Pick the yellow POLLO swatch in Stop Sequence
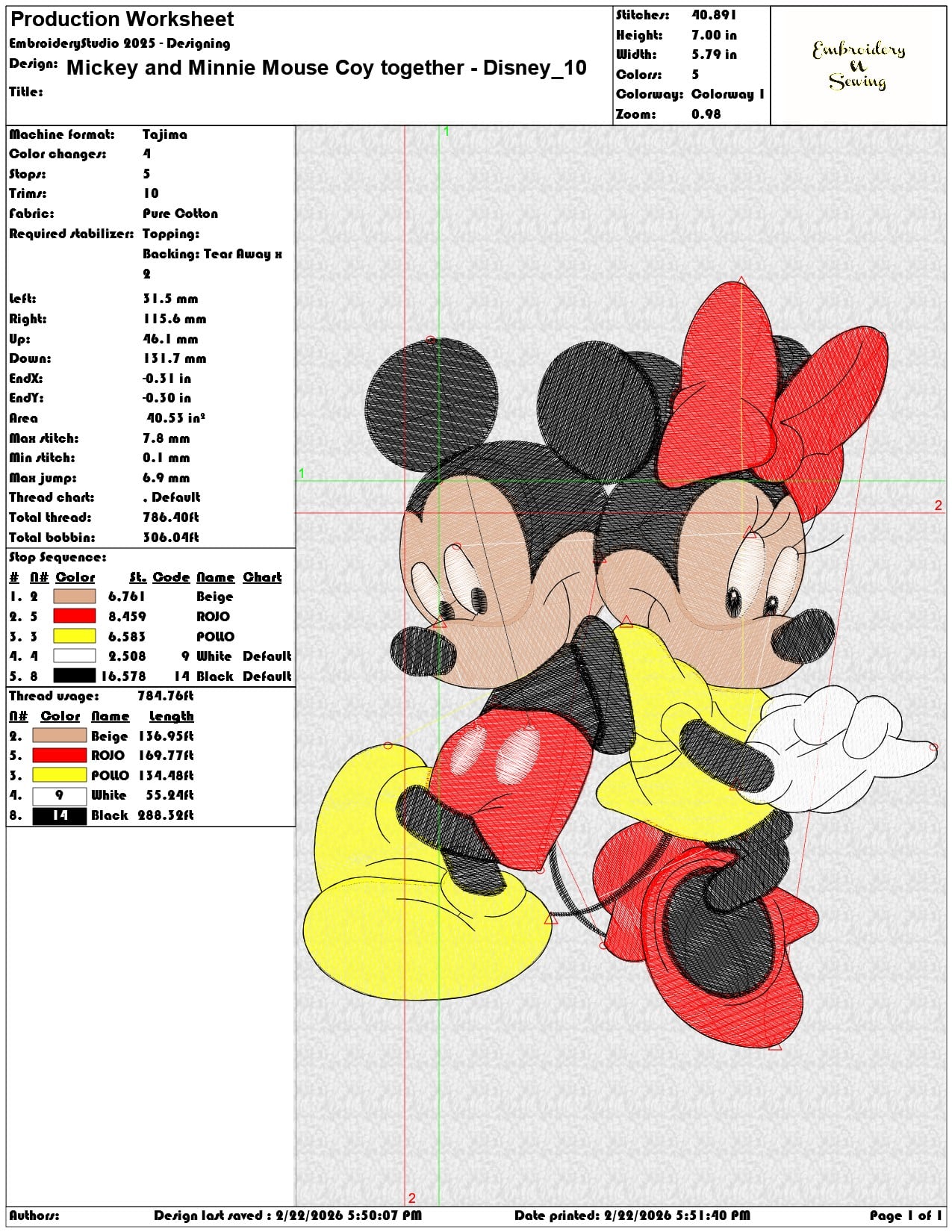Image resolution: width=952 pixels, height=1232 pixels. [75, 636]
